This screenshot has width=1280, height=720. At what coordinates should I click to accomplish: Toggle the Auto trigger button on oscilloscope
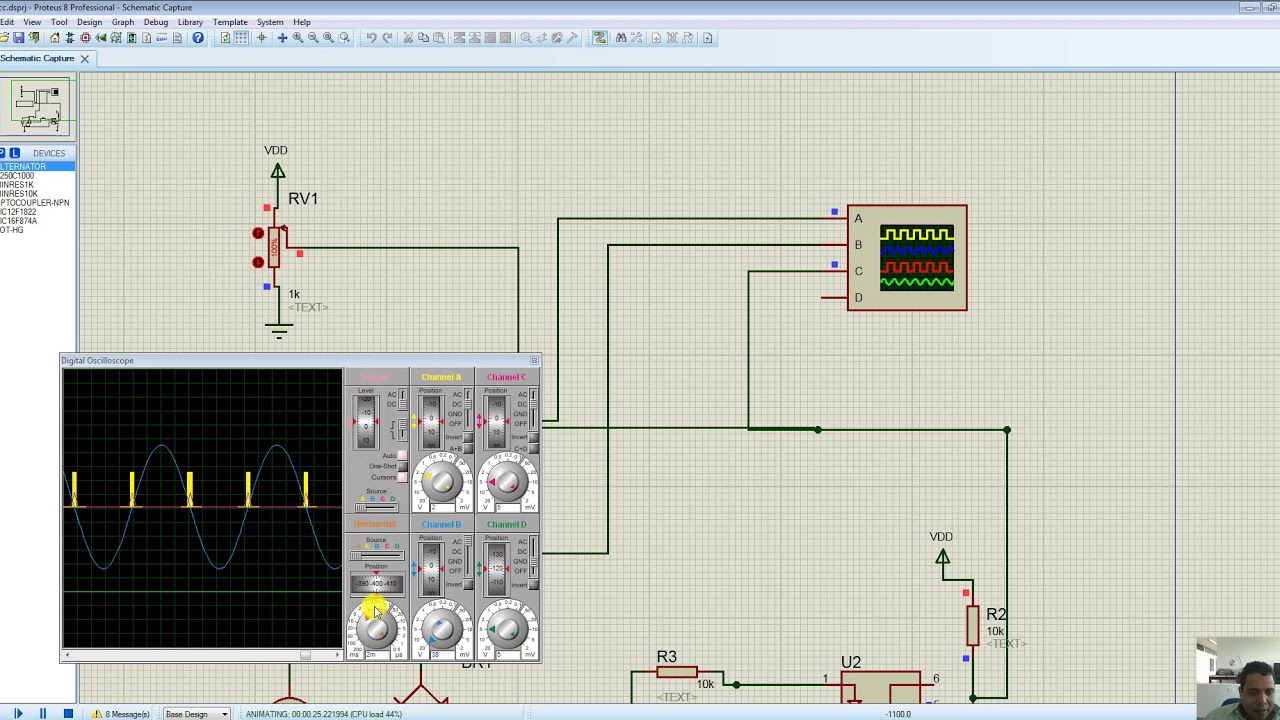coord(402,456)
